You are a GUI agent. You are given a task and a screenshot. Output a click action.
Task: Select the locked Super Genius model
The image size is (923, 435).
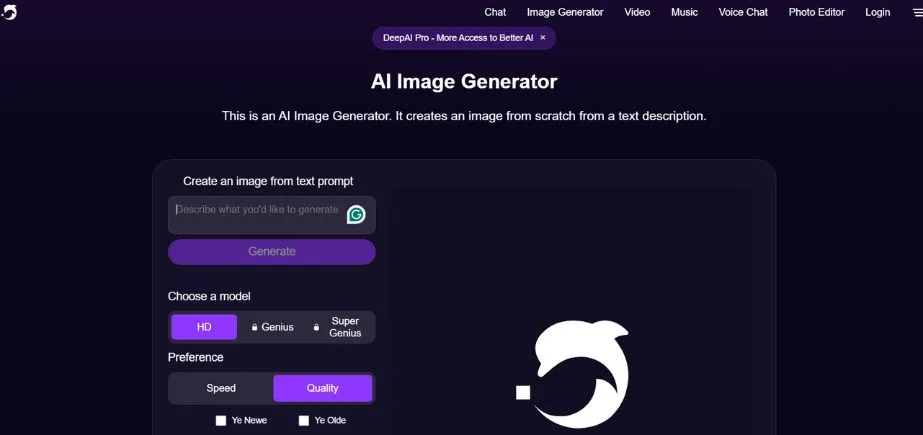tap(339, 327)
